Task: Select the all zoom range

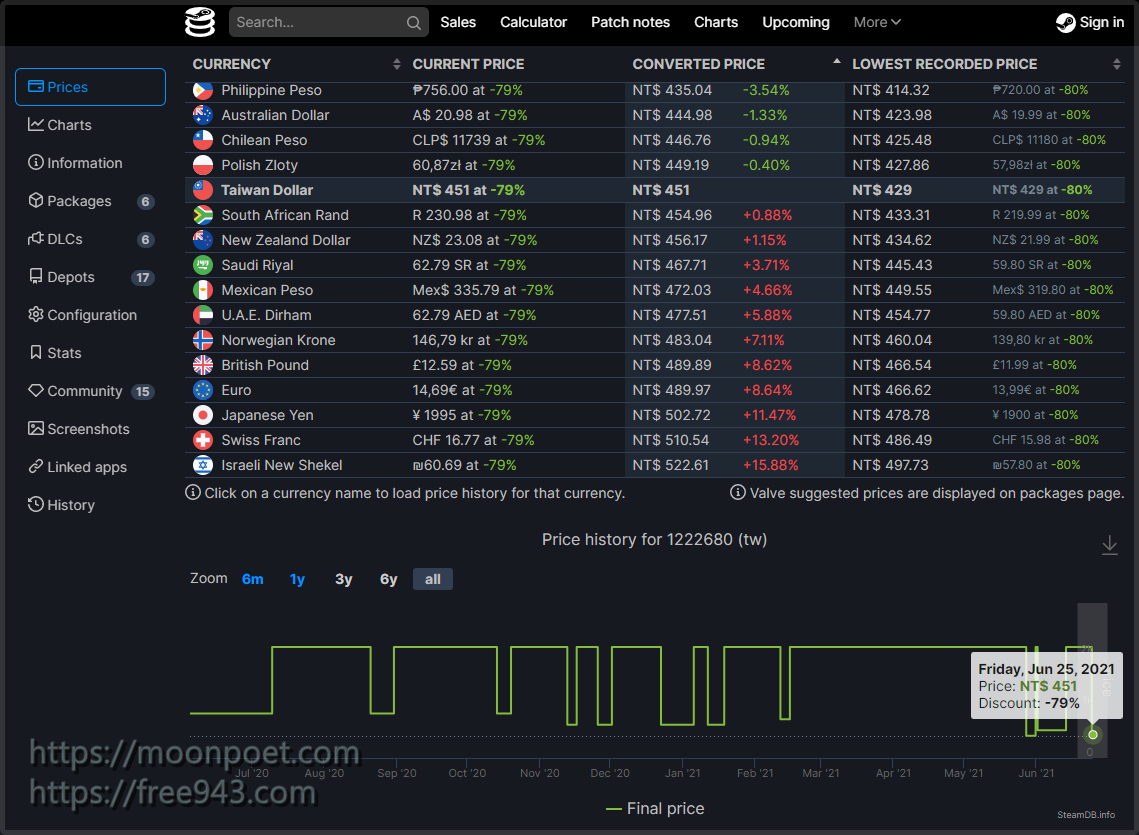Action: click(432, 579)
